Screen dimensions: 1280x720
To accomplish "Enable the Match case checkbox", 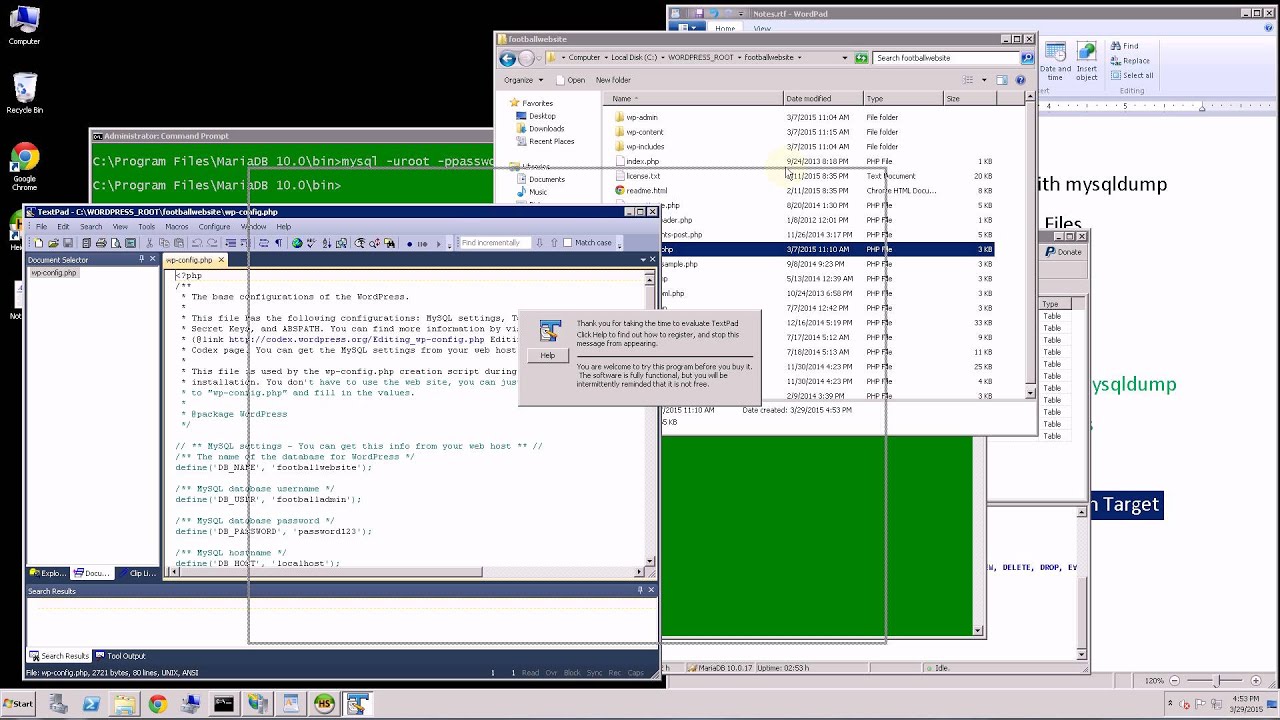I will 568,243.
